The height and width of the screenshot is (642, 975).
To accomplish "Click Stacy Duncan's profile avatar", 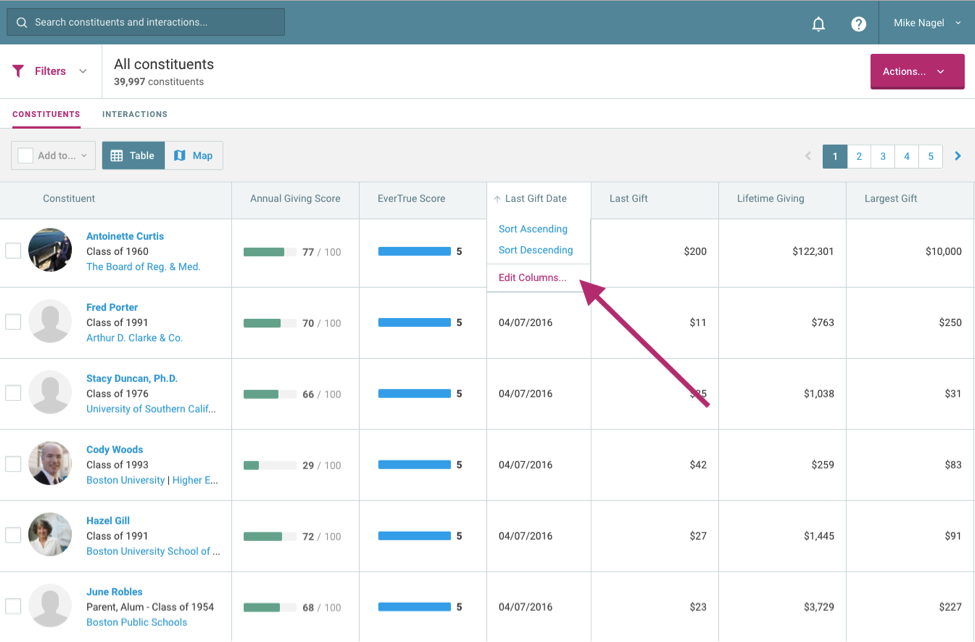I will pyautogui.click(x=50, y=393).
